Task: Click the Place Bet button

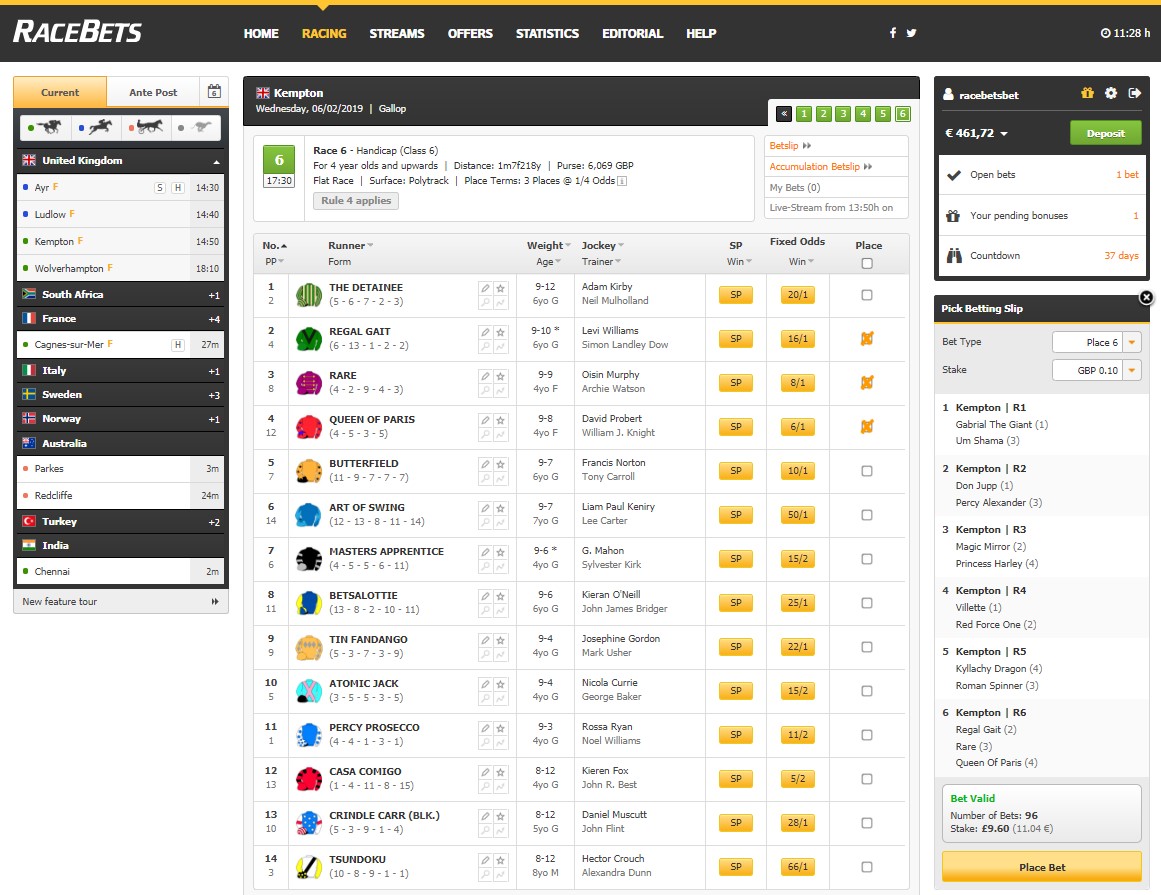Action: pyautogui.click(x=1042, y=867)
